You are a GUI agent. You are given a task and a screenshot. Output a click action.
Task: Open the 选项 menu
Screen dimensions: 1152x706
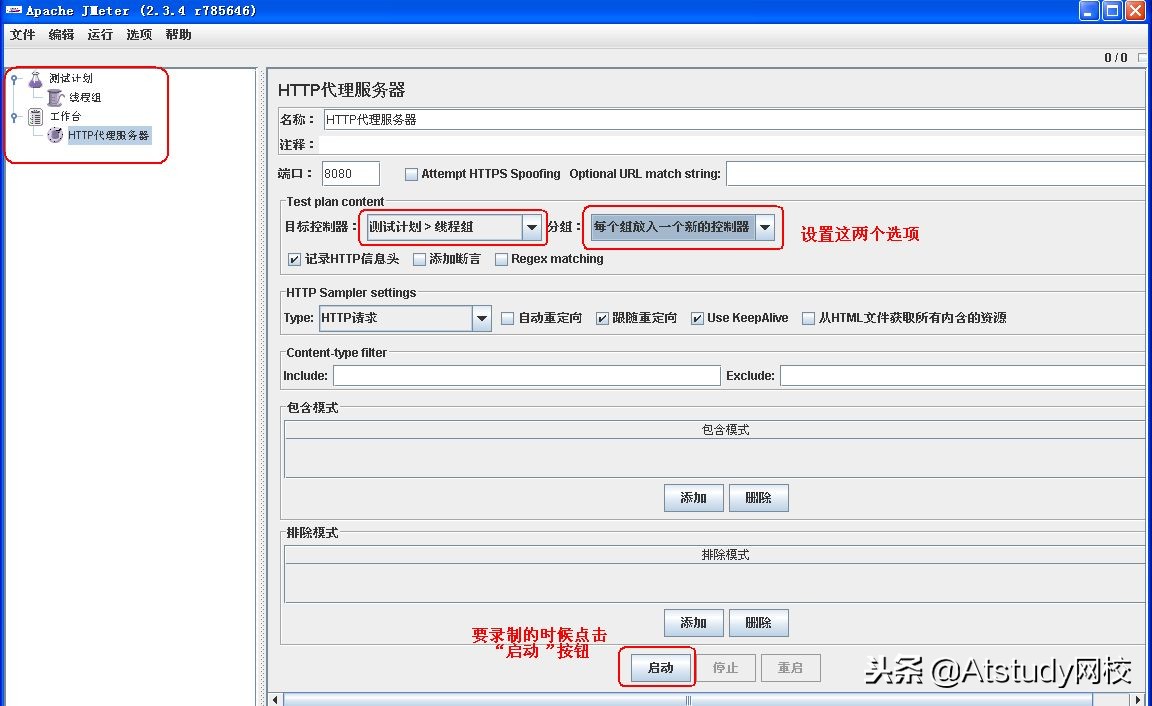tap(138, 34)
